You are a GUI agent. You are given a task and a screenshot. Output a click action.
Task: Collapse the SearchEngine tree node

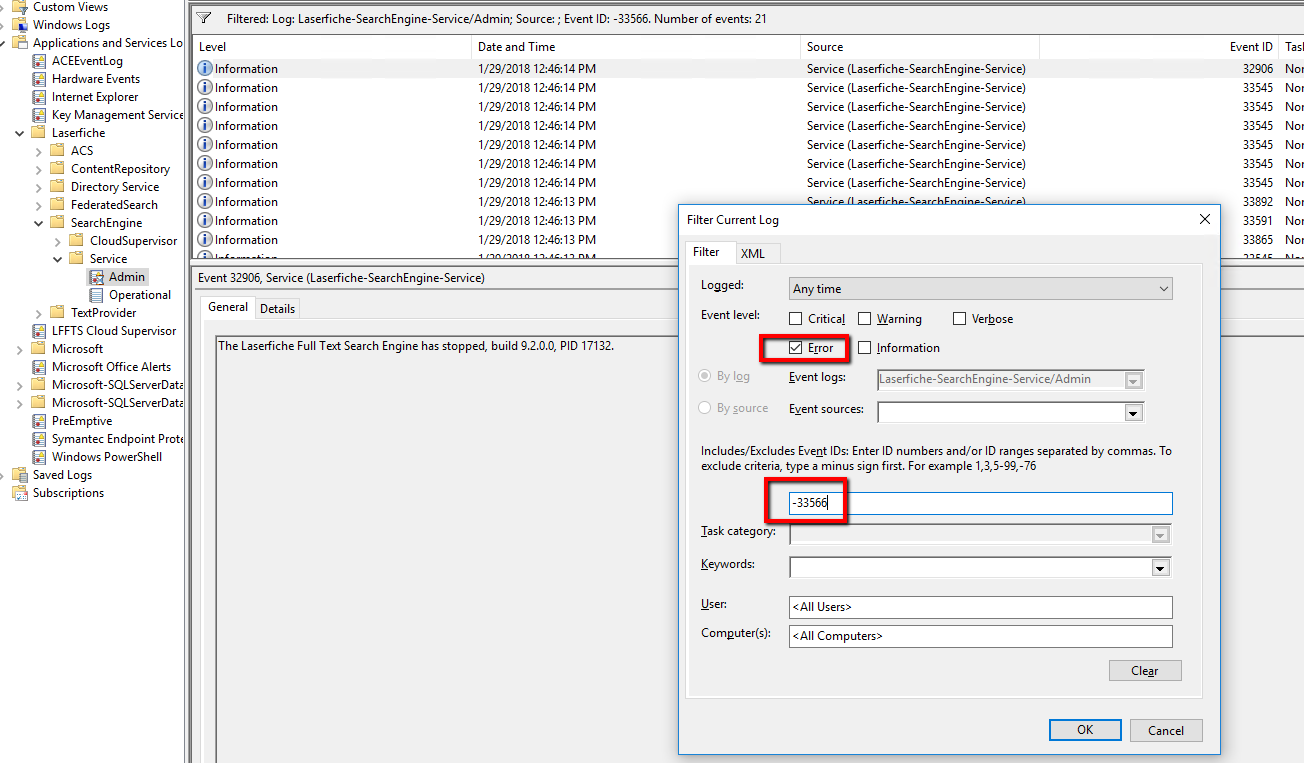40,223
